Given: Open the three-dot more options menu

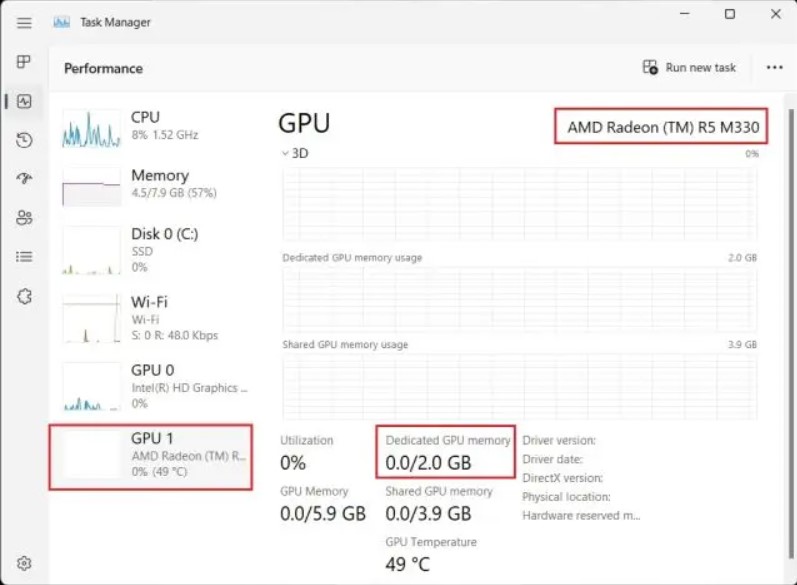Looking at the screenshot, I should pyautogui.click(x=774, y=68).
